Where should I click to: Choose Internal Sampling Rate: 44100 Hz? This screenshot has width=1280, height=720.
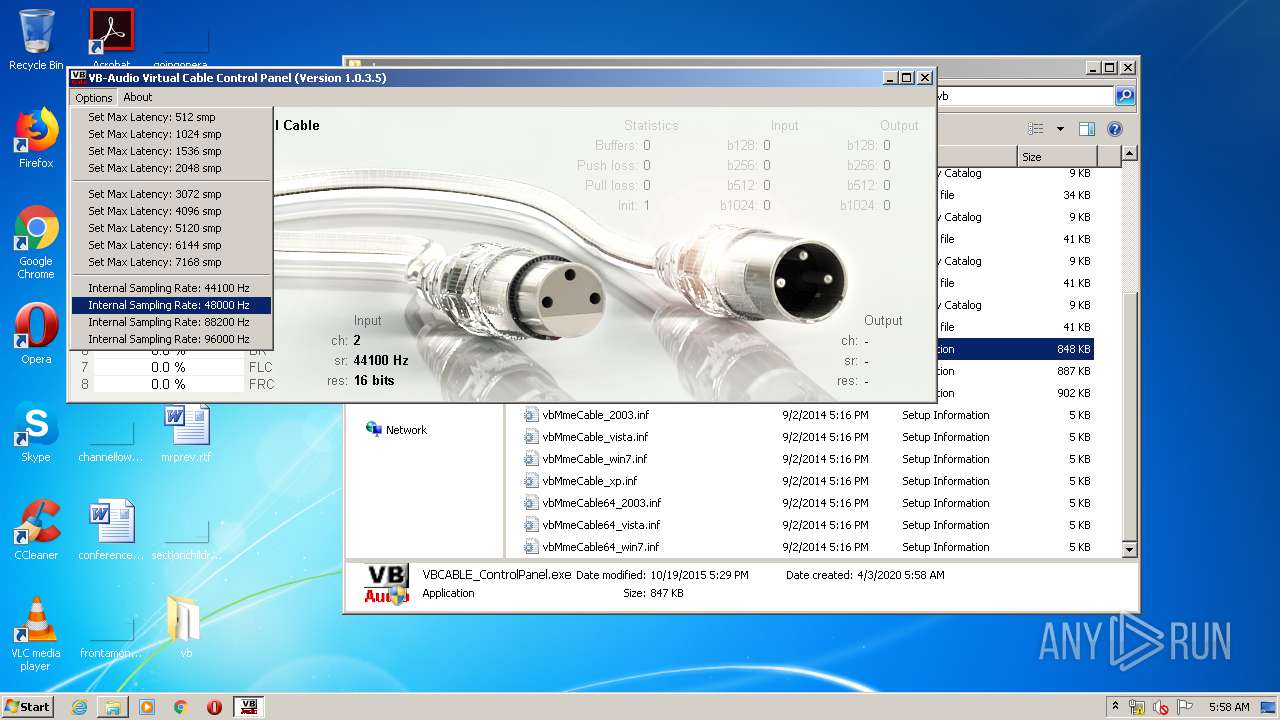[171, 288]
